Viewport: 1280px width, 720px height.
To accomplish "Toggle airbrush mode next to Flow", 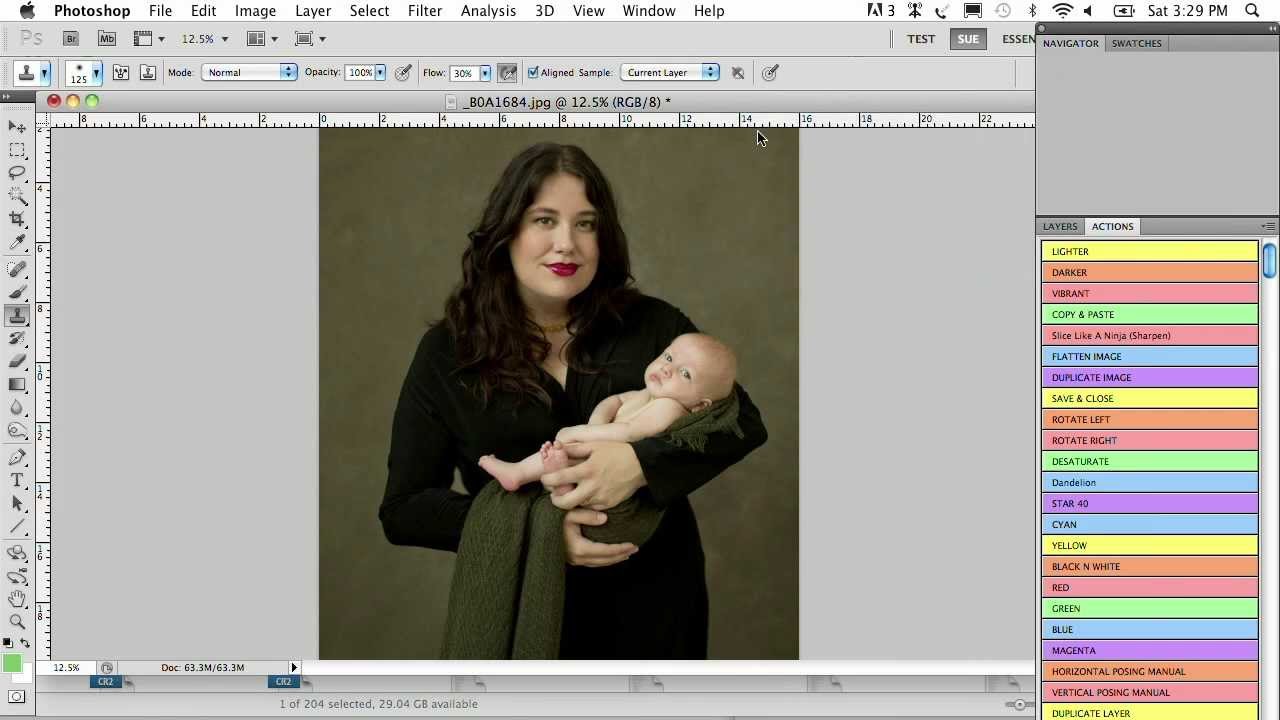I will 507,72.
